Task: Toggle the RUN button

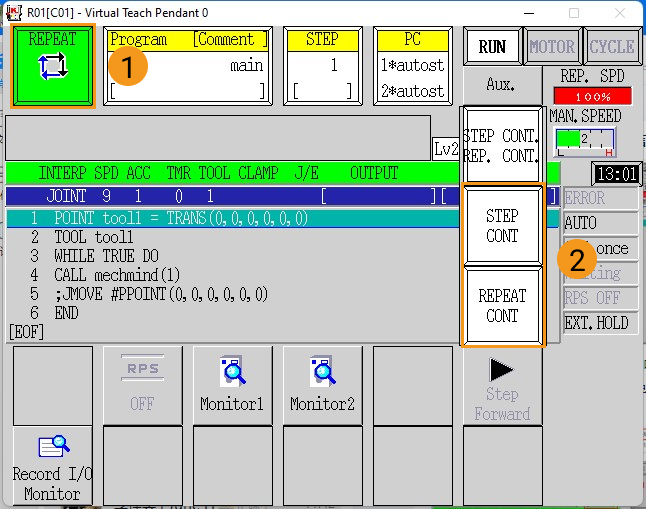Action: pyautogui.click(x=492, y=47)
